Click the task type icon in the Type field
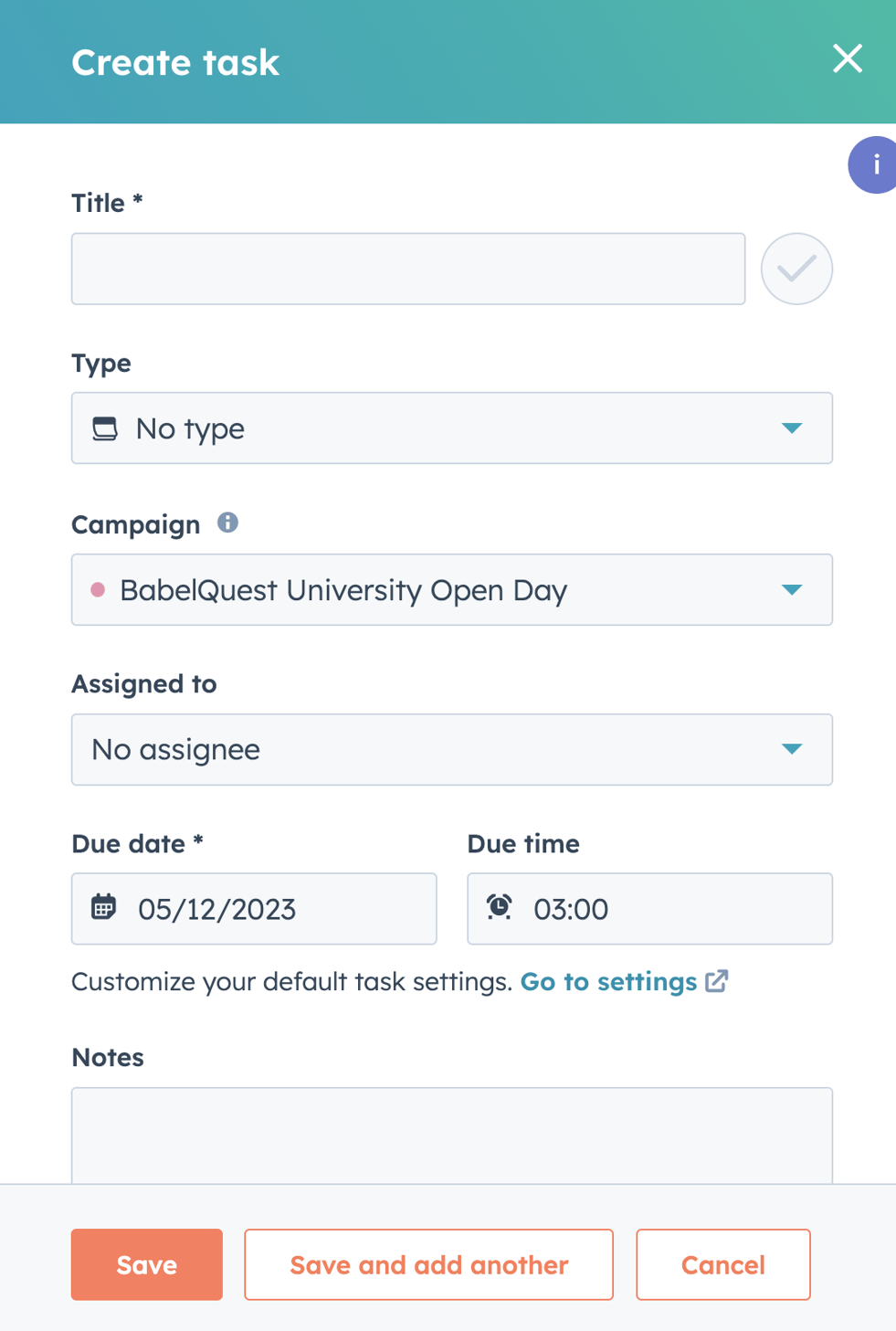This screenshot has width=896, height=1331. click(x=105, y=428)
